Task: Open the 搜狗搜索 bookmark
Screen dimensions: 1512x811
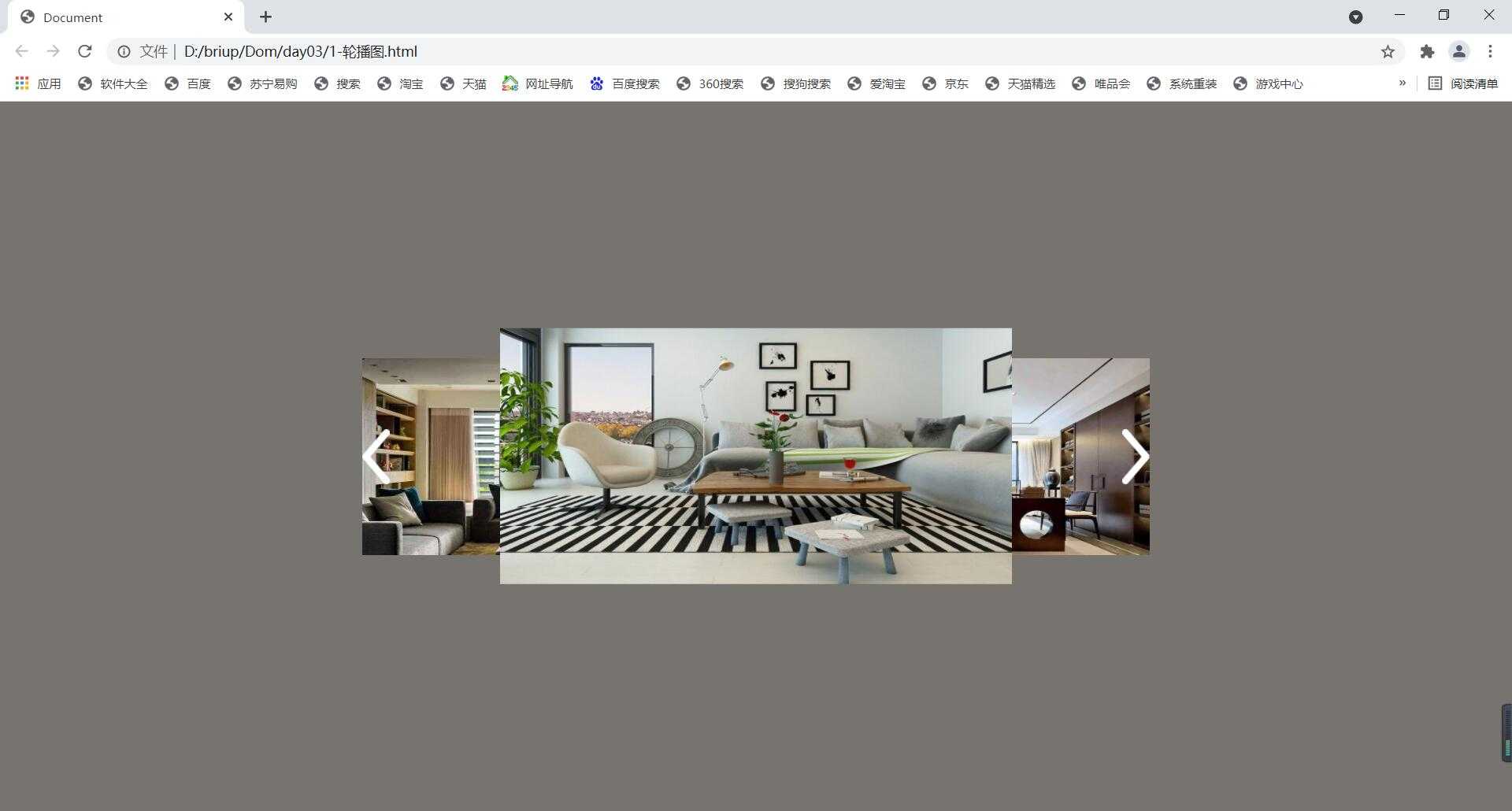Action: point(795,83)
